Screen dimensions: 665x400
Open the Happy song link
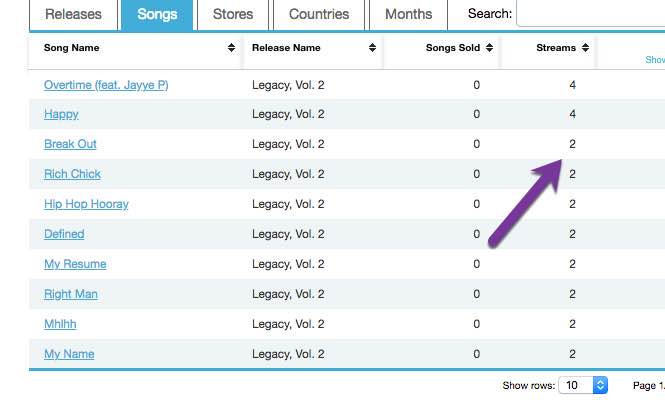pos(61,115)
